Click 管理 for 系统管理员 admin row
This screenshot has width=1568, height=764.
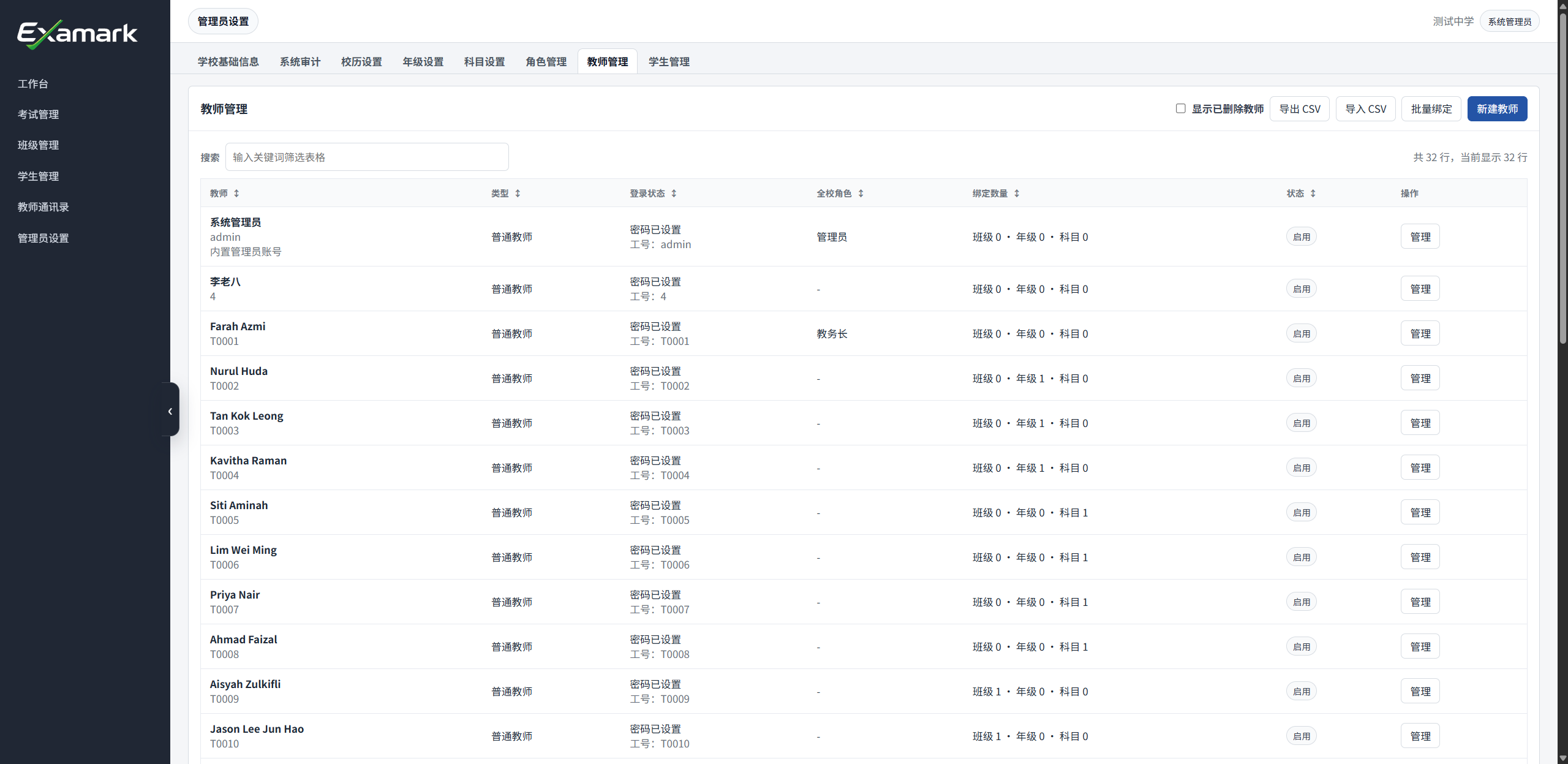(x=1420, y=237)
